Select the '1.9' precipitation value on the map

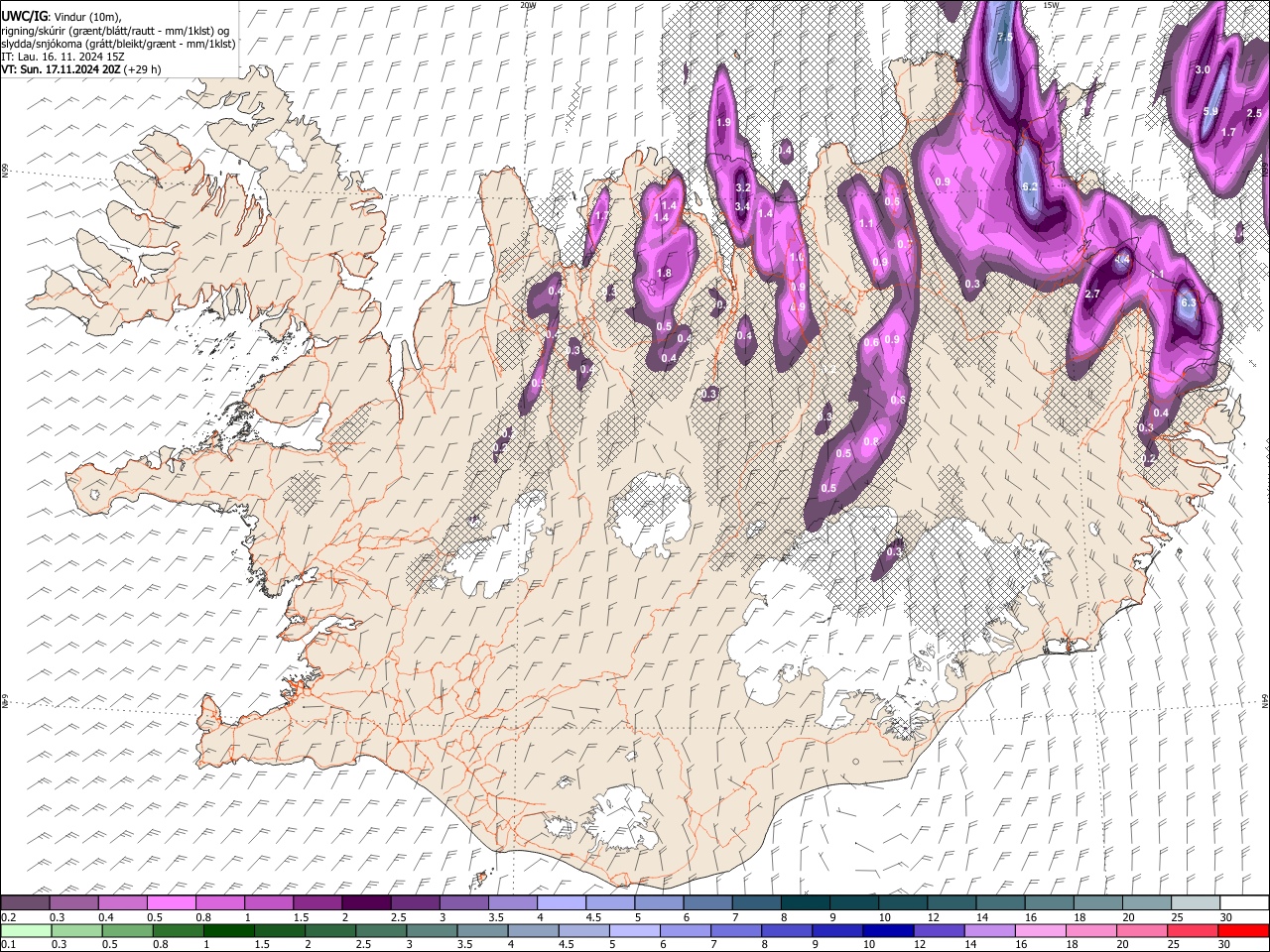(723, 122)
